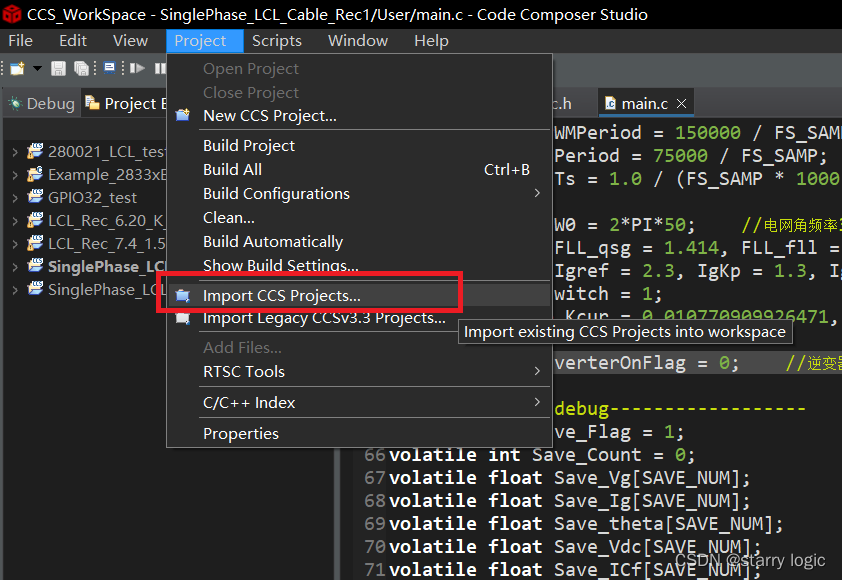Screen dimensions: 842x580
Task: Click the Import CCS Projects folder icon
Action: [183, 295]
